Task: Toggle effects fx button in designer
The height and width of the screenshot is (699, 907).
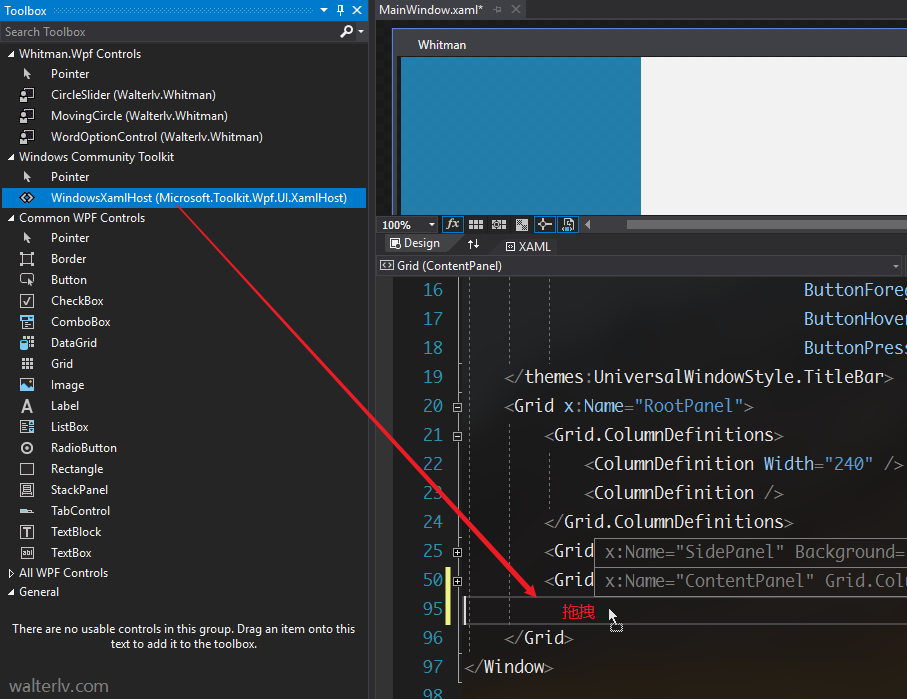Action: pyautogui.click(x=452, y=224)
